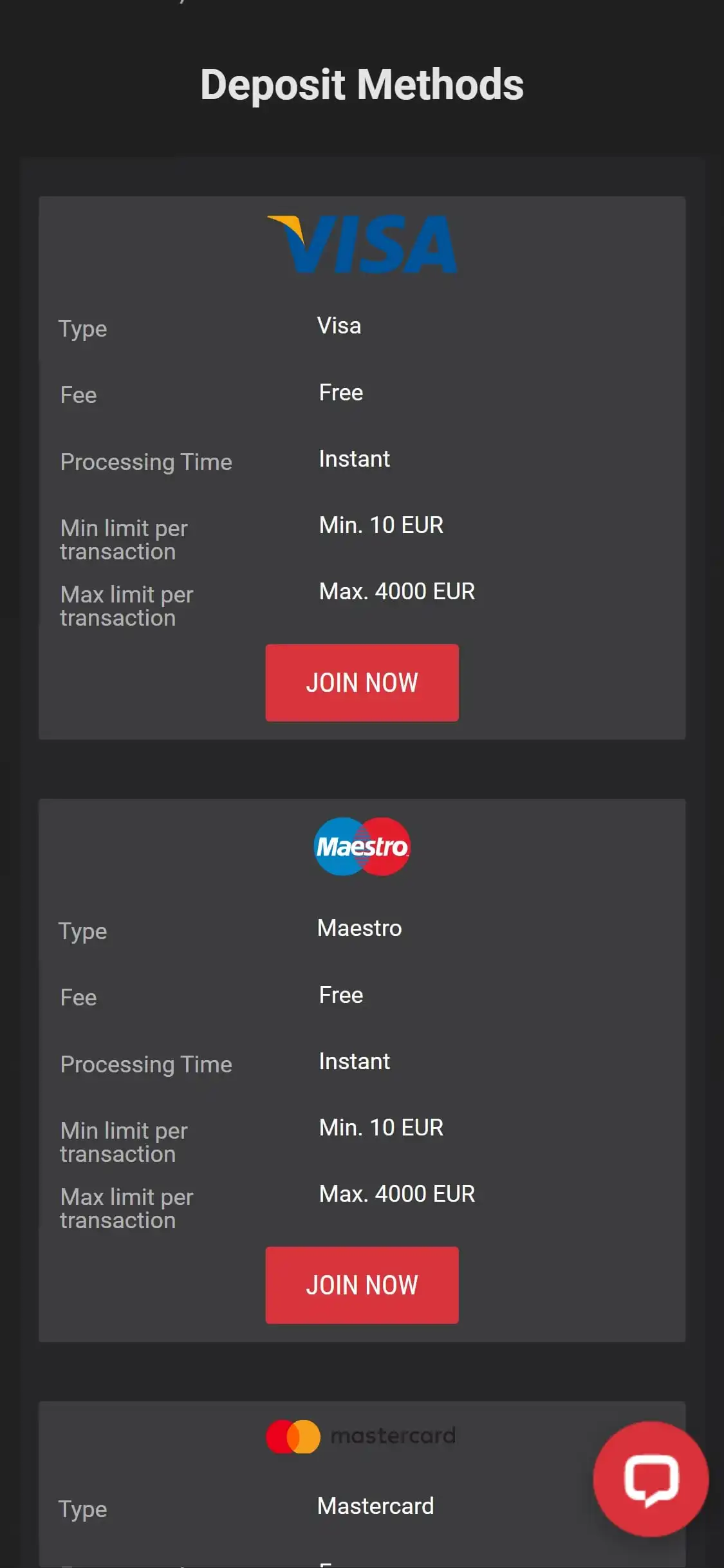Click the Deposit Methods heading
Image resolution: width=724 pixels, height=1568 pixels.
(362, 84)
